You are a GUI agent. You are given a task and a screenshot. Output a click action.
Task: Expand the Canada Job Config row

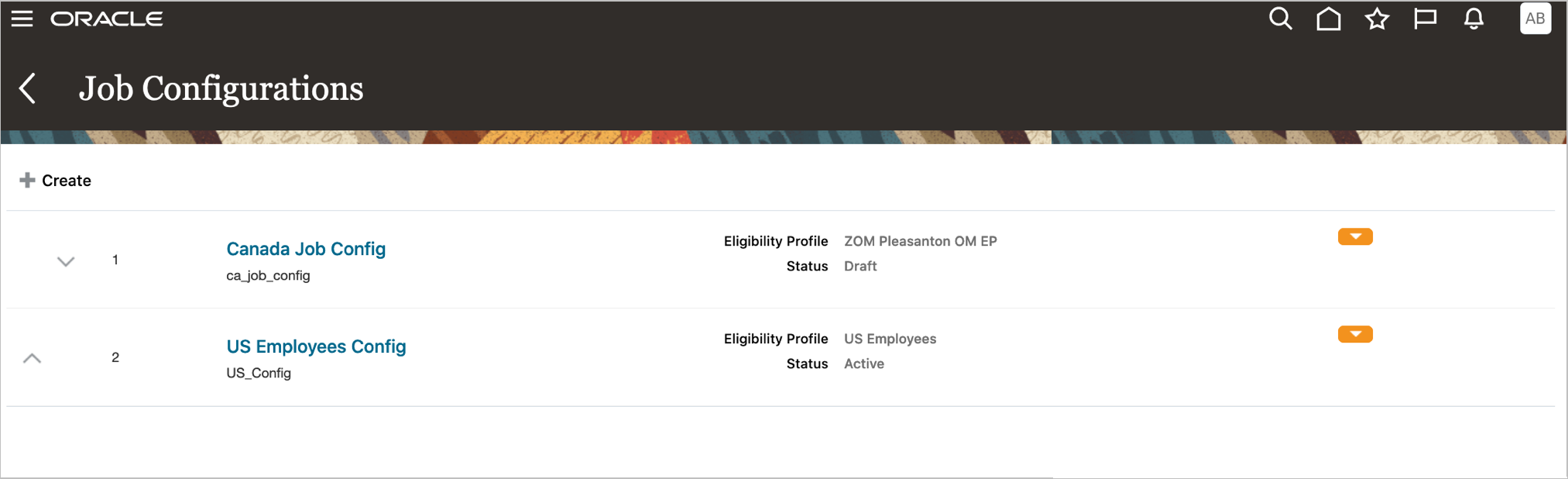coord(66,261)
